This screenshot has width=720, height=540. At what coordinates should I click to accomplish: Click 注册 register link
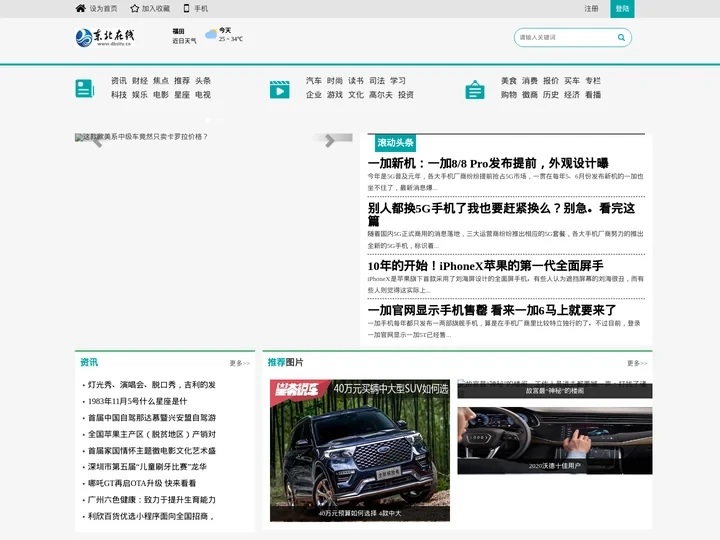[x=591, y=8]
